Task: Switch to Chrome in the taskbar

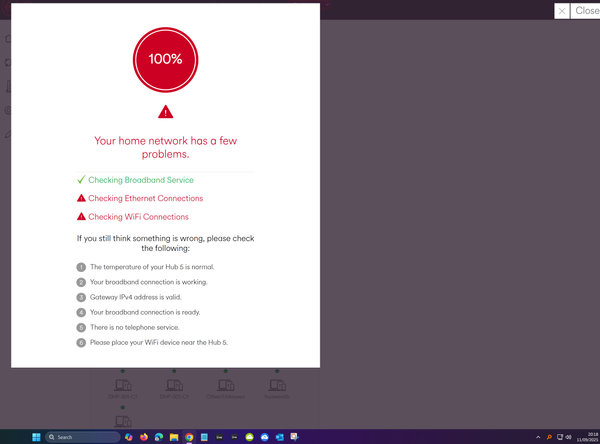Action: [x=188, y=437]
